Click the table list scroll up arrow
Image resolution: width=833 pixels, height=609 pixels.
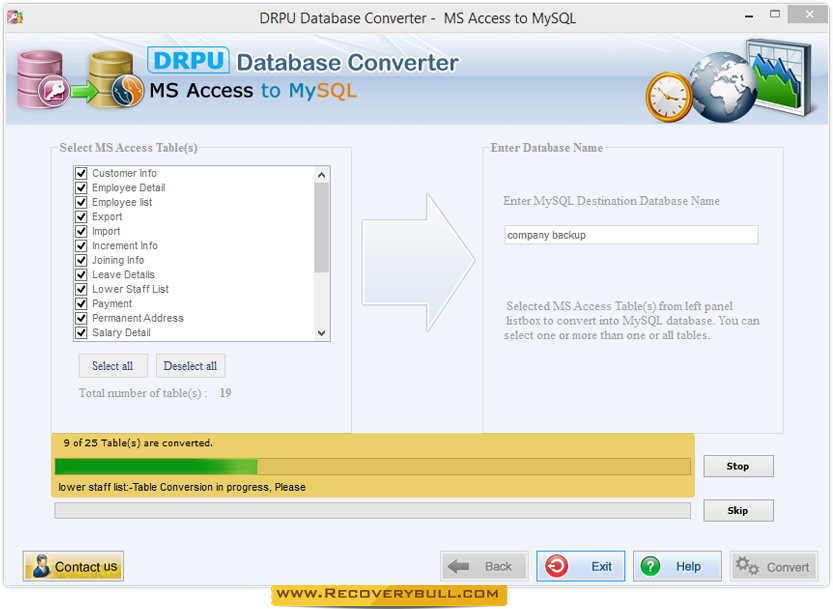321,174
